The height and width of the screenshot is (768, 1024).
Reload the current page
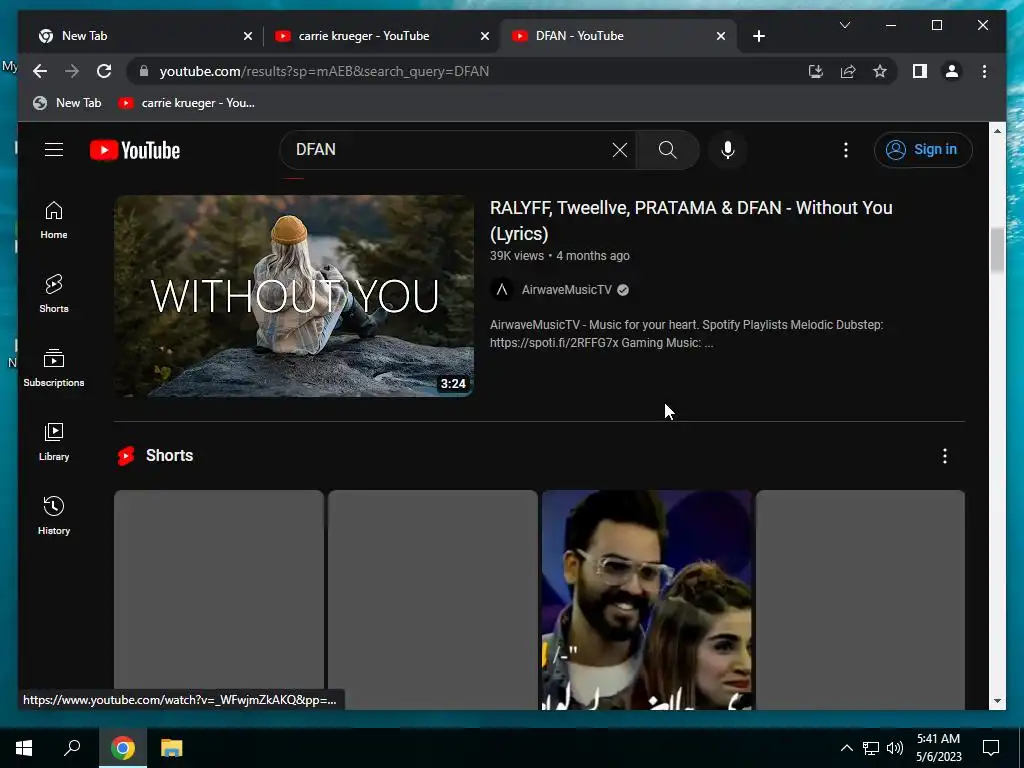pyautogui.click(x=104, y=71)
